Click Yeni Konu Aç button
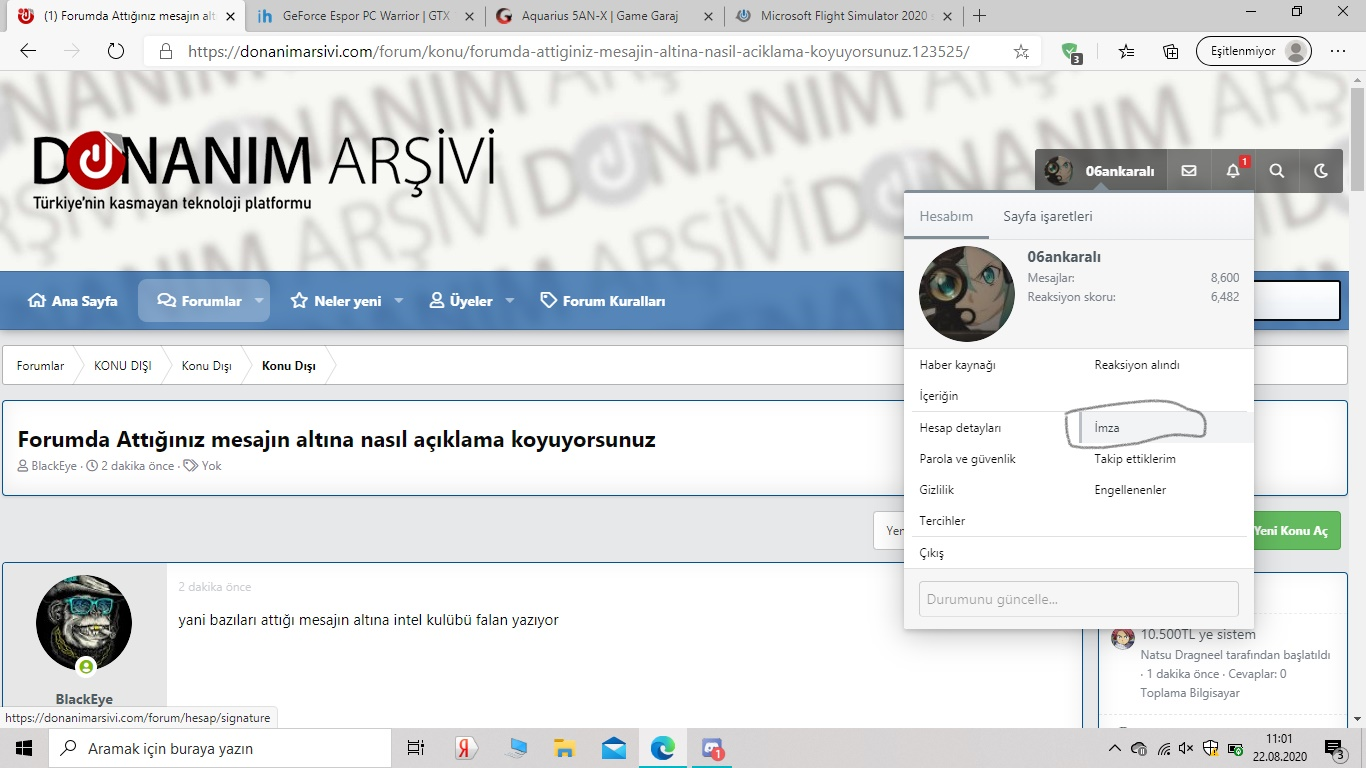The width and height of the screenshot is (1366, 768). click(x=1290, y=530)
